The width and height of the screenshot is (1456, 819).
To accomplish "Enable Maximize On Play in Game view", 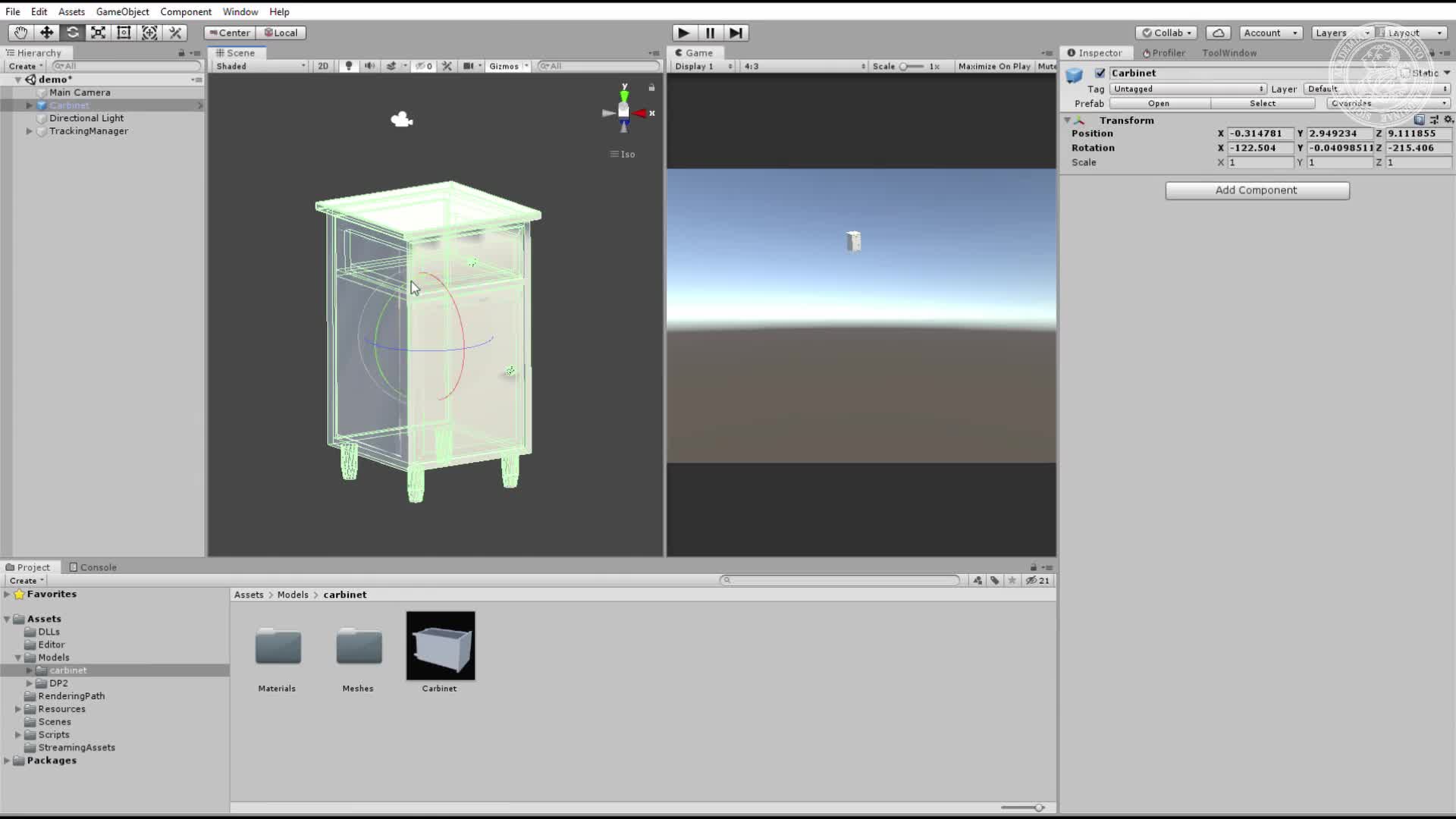I will [994, 66].
